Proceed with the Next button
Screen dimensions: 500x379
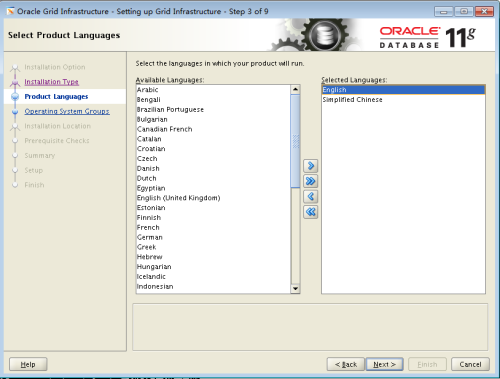(385, 364)
